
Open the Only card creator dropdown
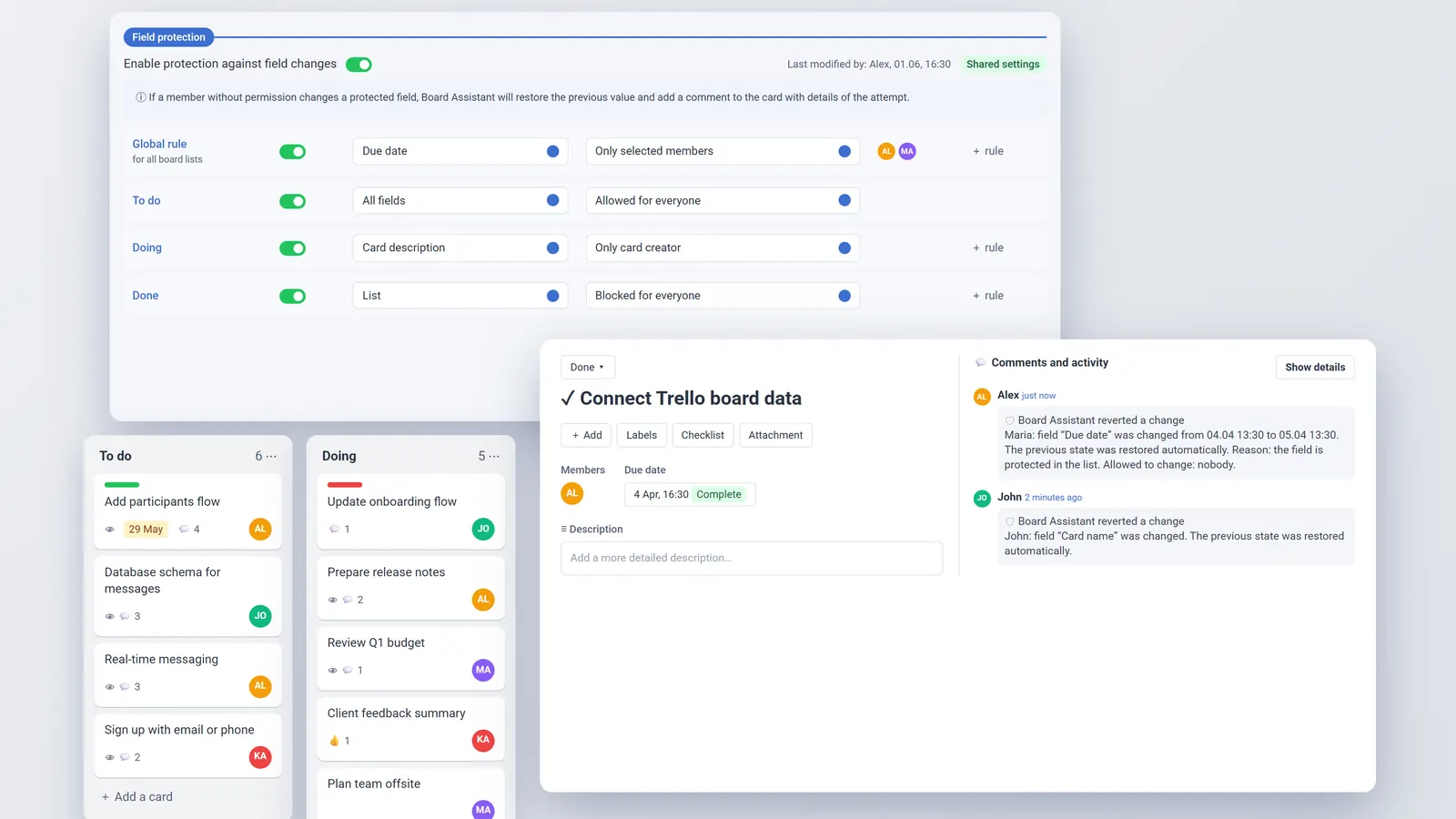point(723,248)
